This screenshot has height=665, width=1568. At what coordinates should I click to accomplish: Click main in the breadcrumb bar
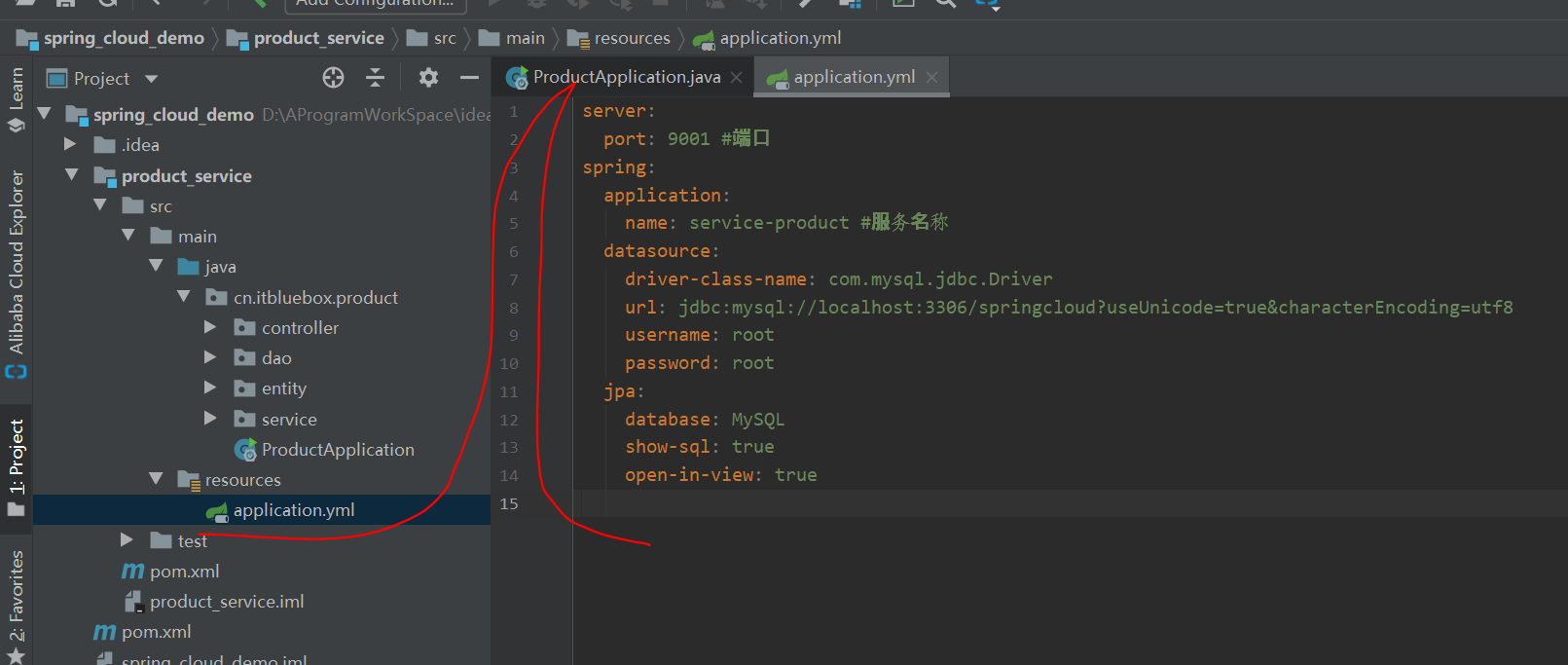[x=526, y=38]
